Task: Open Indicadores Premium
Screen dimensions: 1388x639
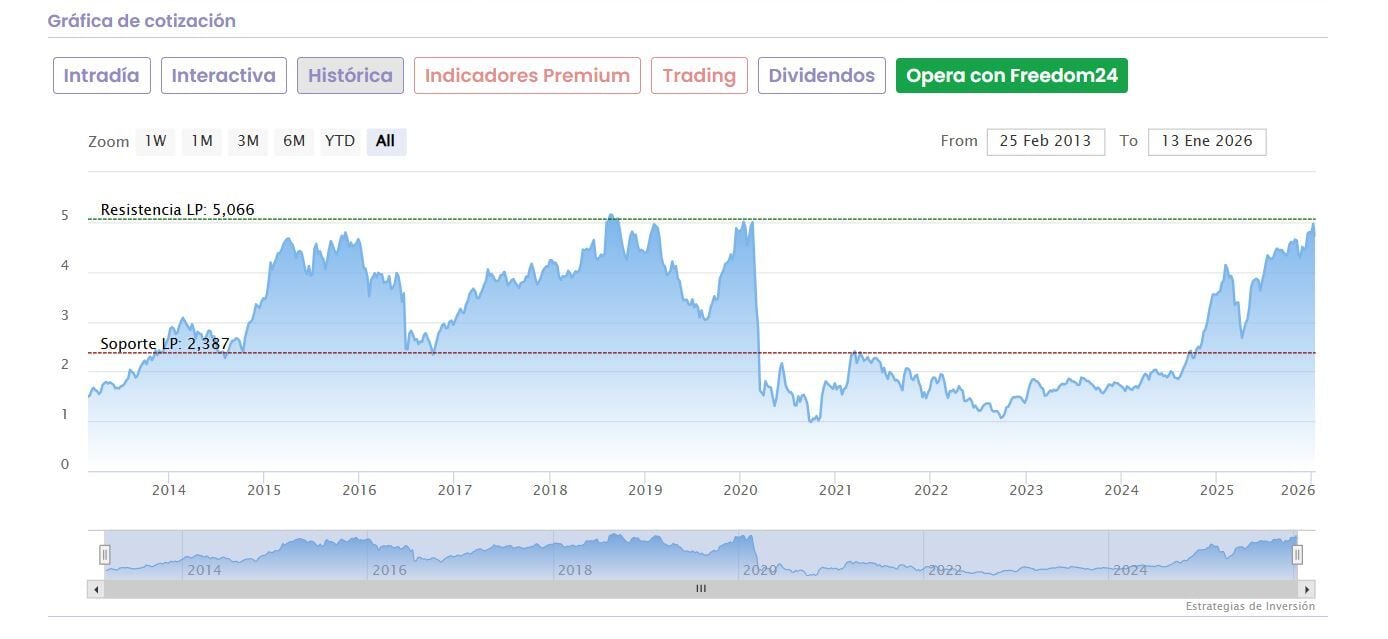Action: pos(527,75)
